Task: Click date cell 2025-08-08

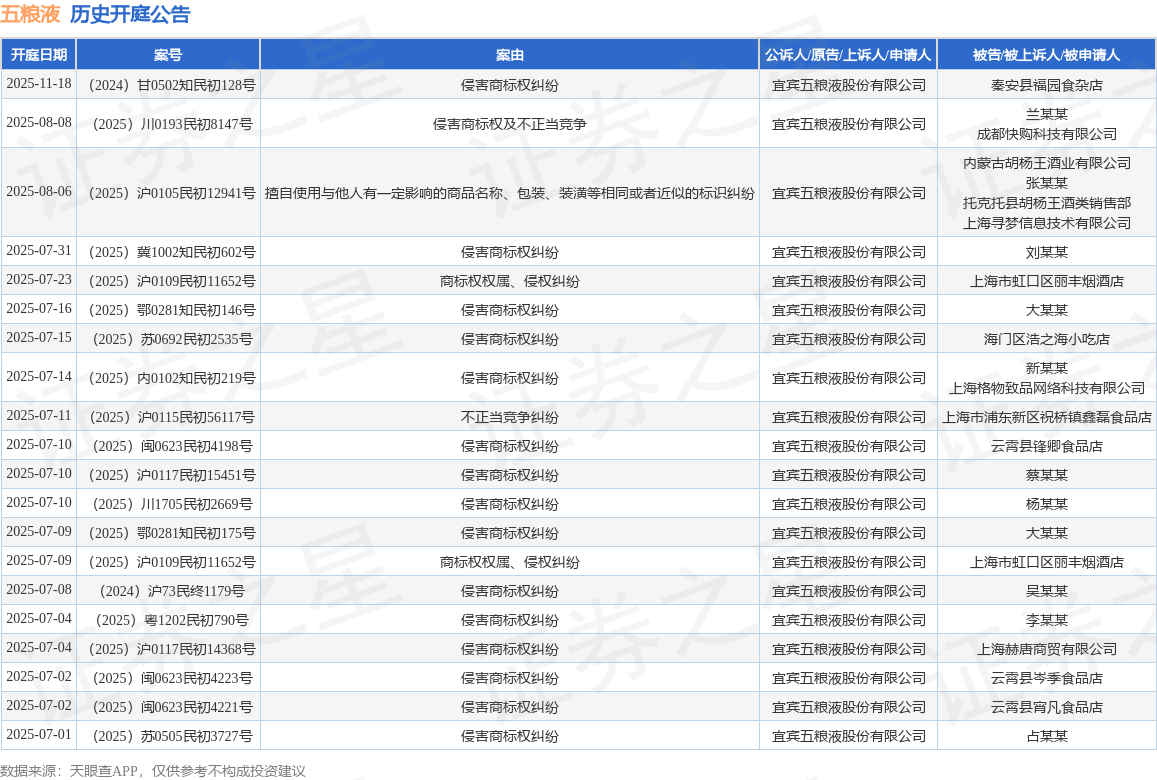Action: point(39,122)
